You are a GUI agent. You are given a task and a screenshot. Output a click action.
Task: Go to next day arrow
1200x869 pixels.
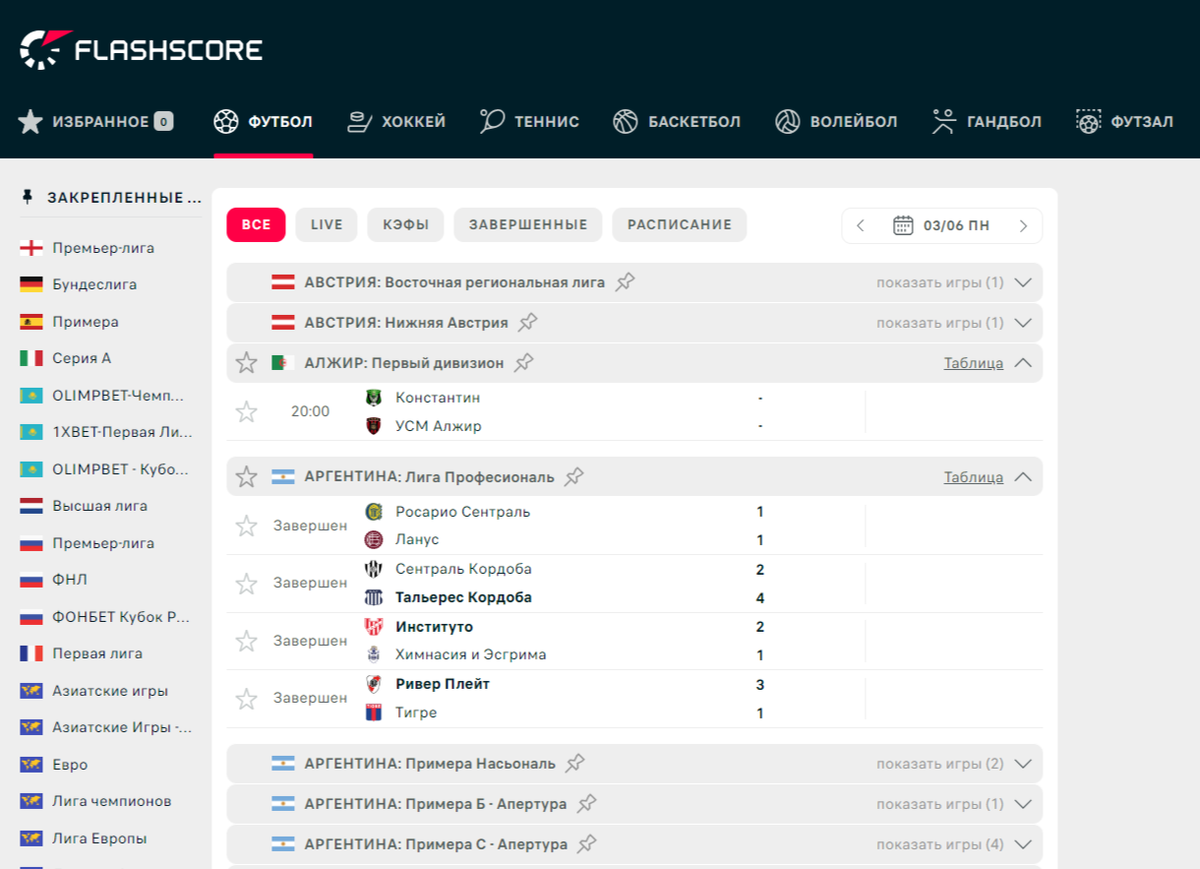(x=1023, y=226)
